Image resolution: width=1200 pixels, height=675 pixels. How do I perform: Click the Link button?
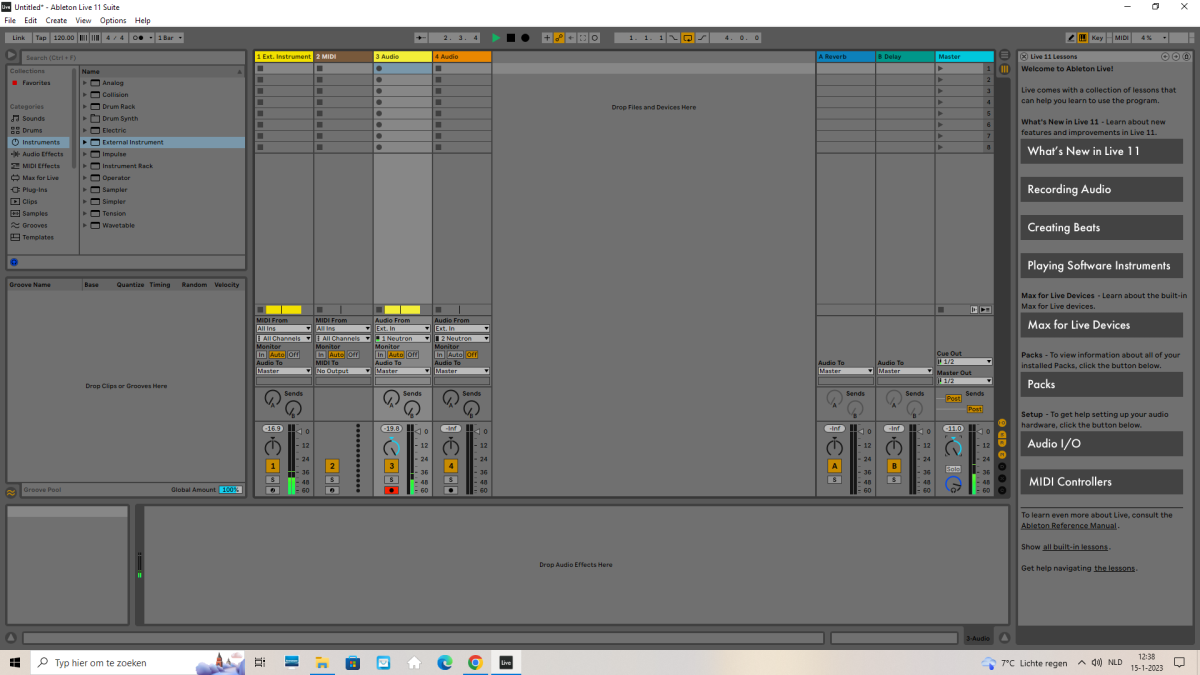tap(18, 38)
